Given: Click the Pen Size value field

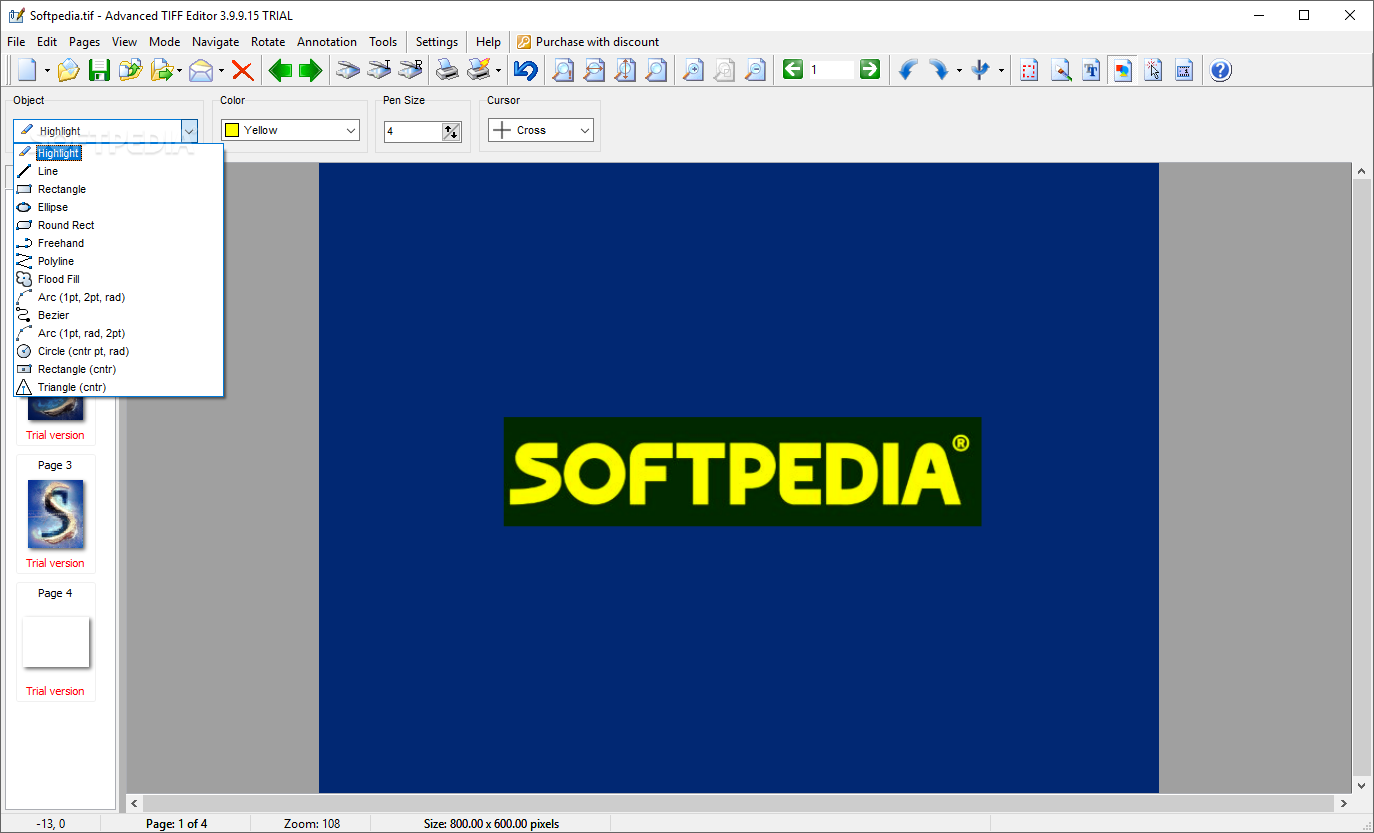Looking at the screenshot, I should click(413, 131).
